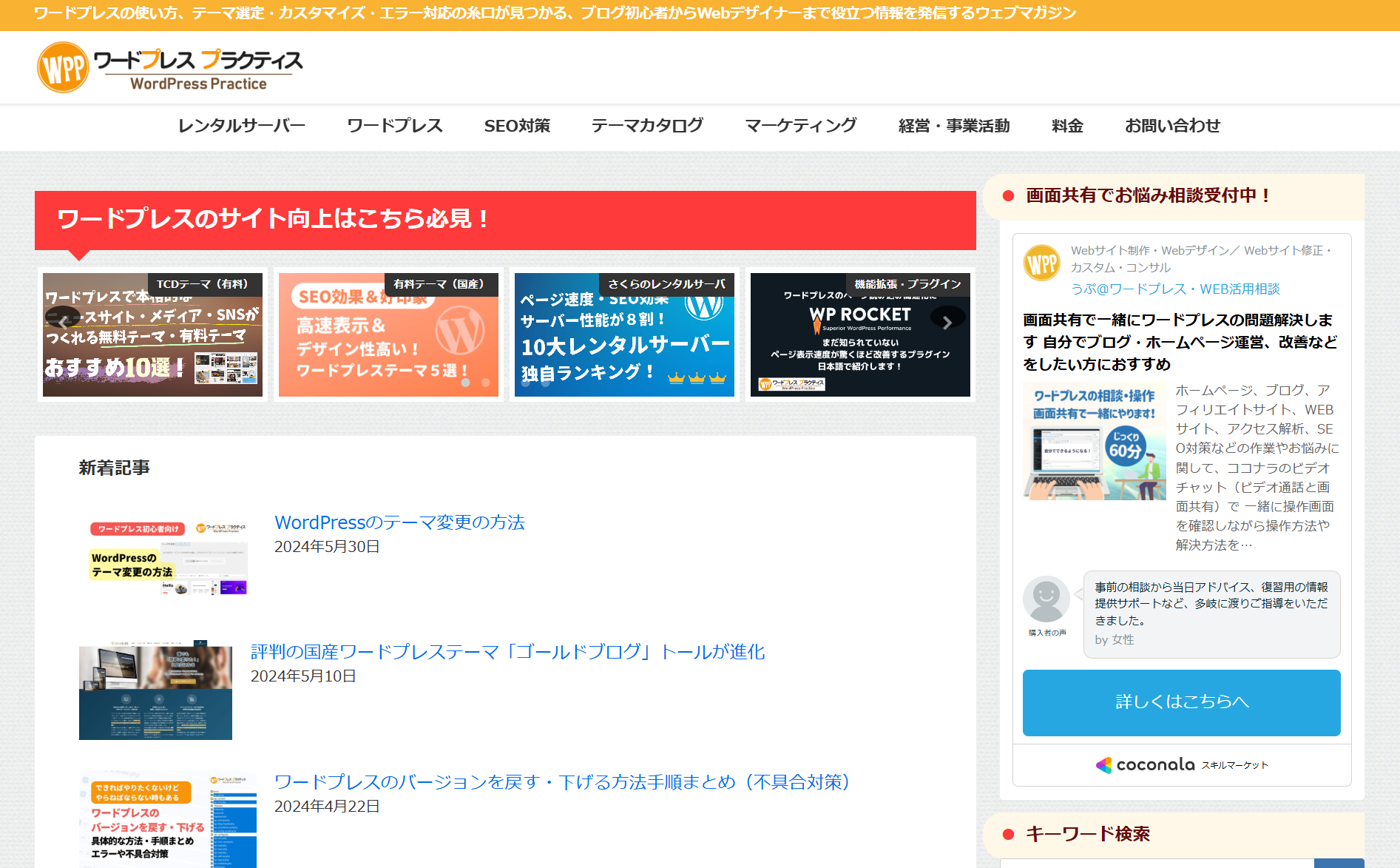Click date 2024年5月10日

(303, 676)
